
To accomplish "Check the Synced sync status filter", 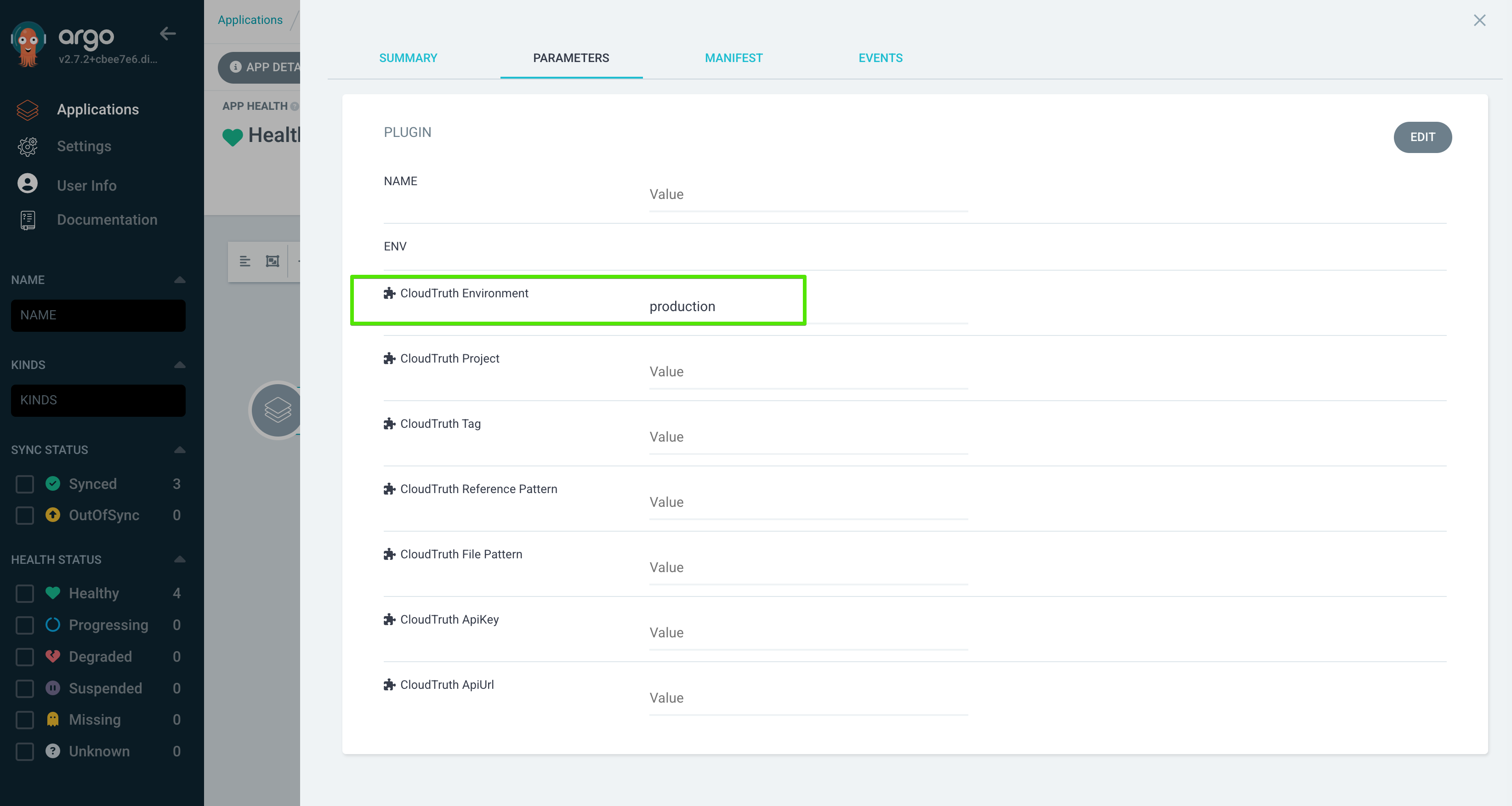I will (25, 484).
